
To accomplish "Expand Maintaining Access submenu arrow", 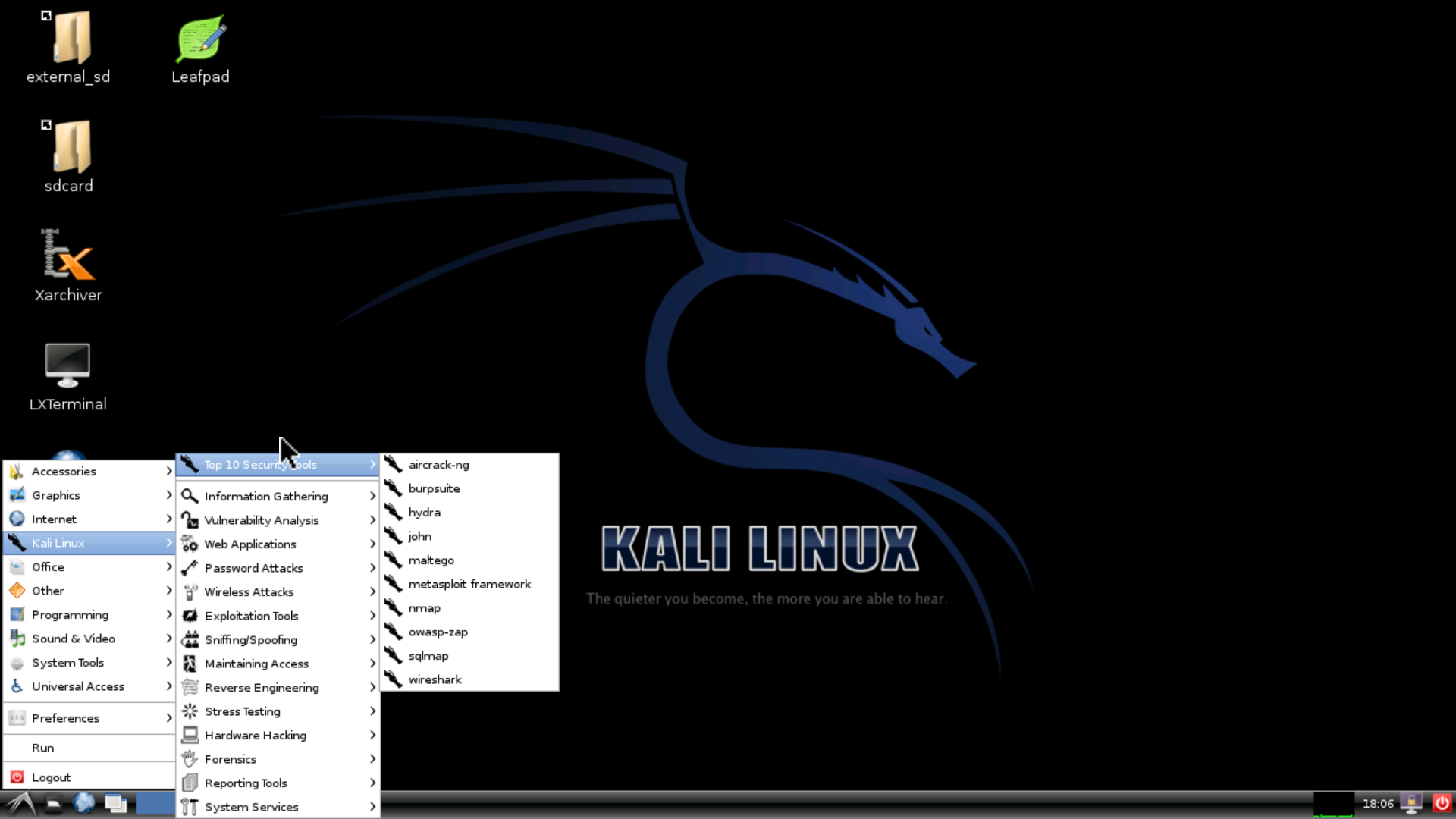I will click(372, 664).
